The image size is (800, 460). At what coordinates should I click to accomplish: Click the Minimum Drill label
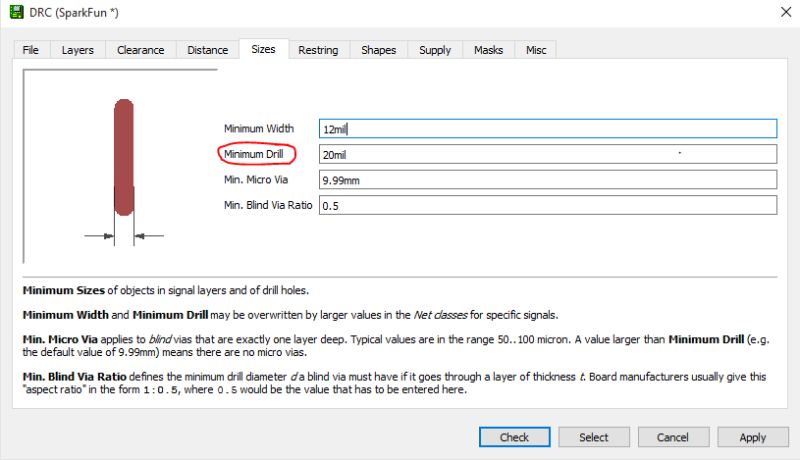click(254, 154)
